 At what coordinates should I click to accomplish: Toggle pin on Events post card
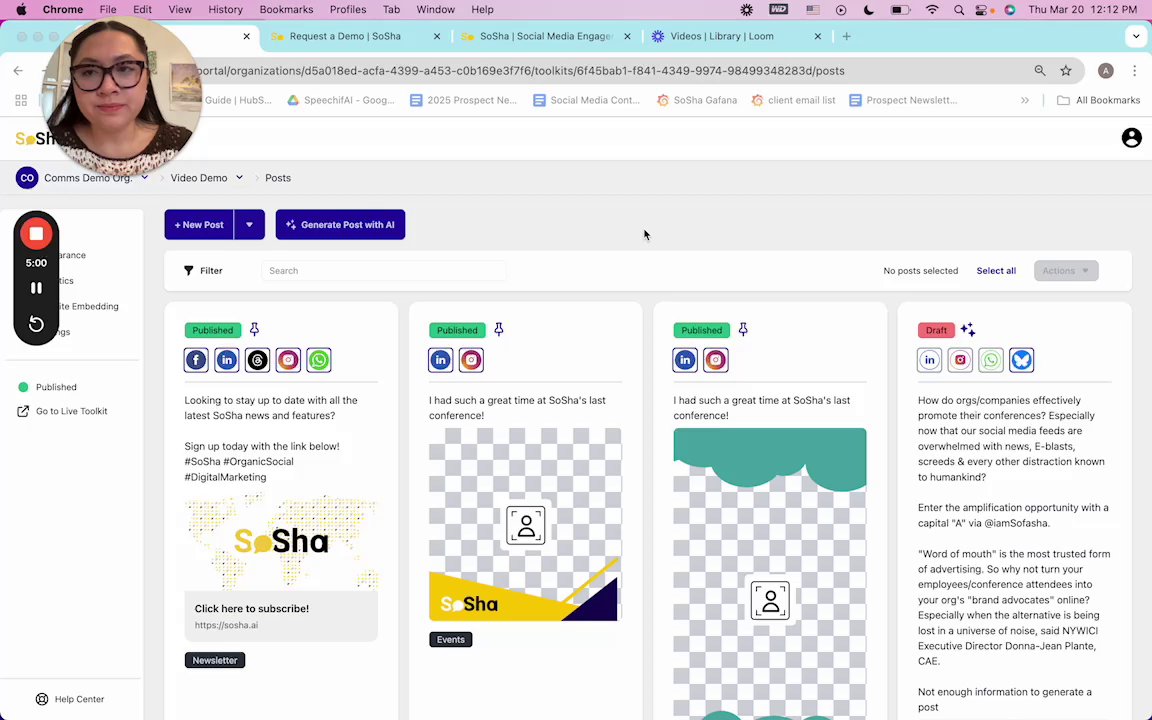pos(499,329)
